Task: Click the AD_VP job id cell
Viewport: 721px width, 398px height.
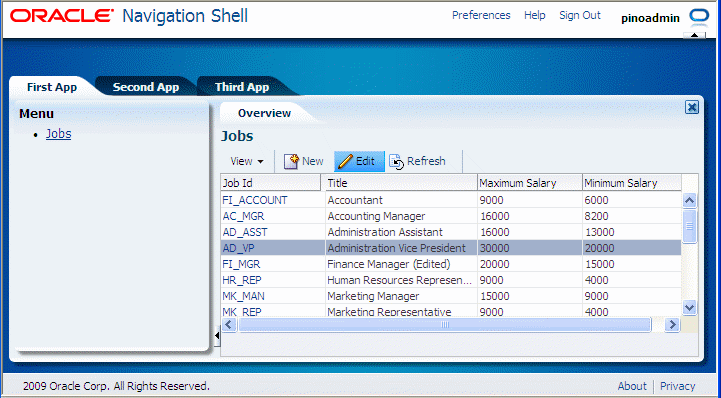Action: [x=273, y=248]
